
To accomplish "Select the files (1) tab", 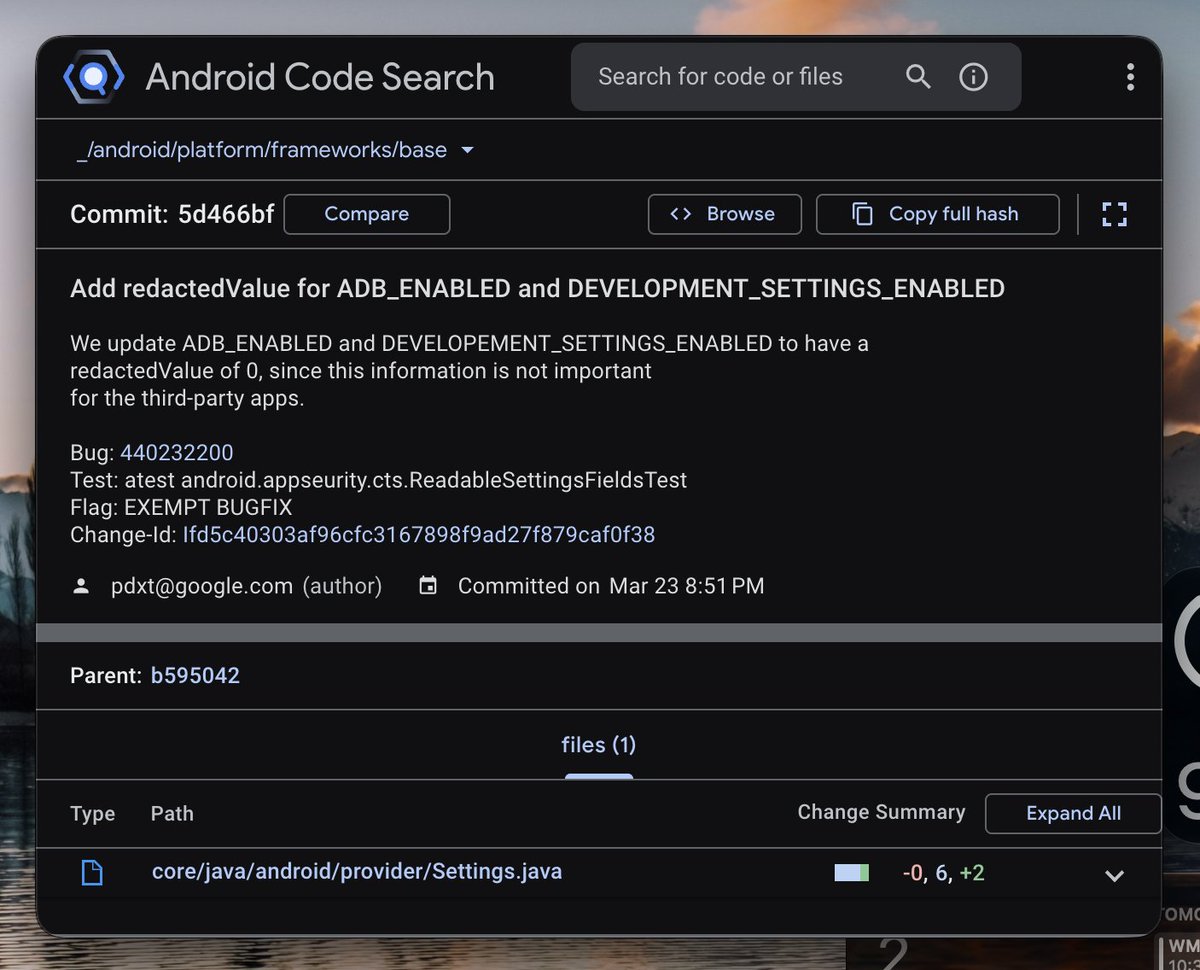I will (x=599, y=745).
